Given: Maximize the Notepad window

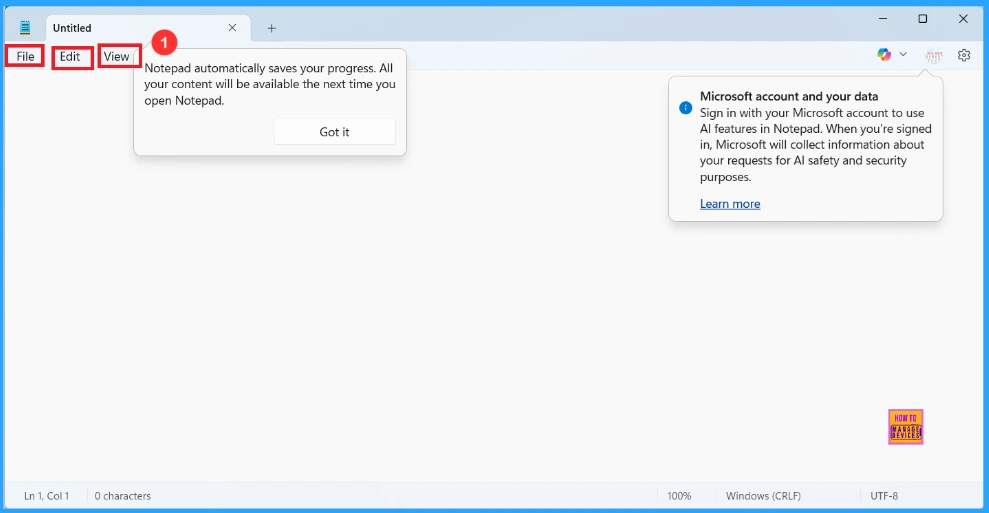Looking at the screenshot, I should 923,19.
